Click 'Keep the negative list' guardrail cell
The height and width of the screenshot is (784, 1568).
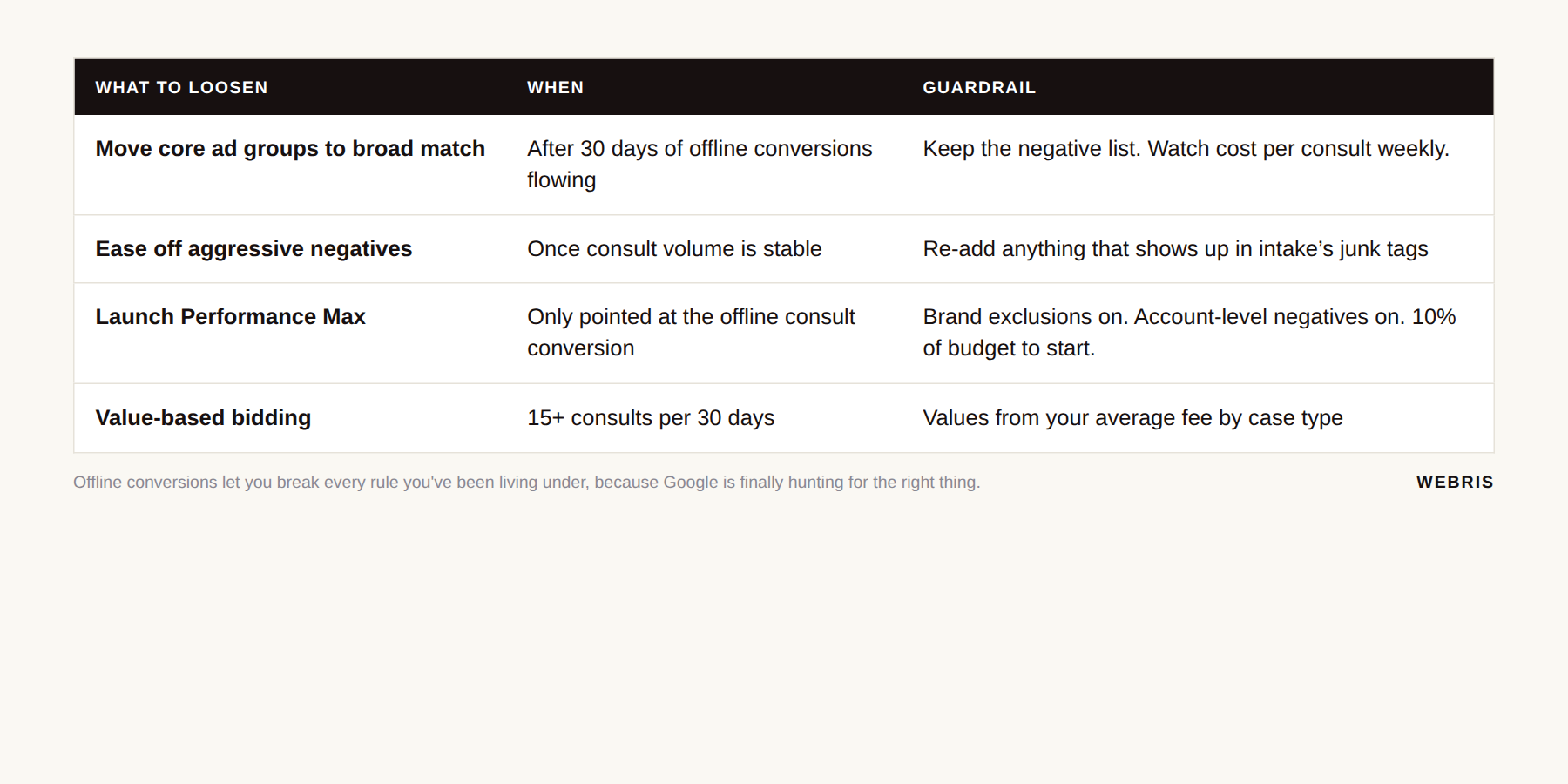click(1186, 149)
